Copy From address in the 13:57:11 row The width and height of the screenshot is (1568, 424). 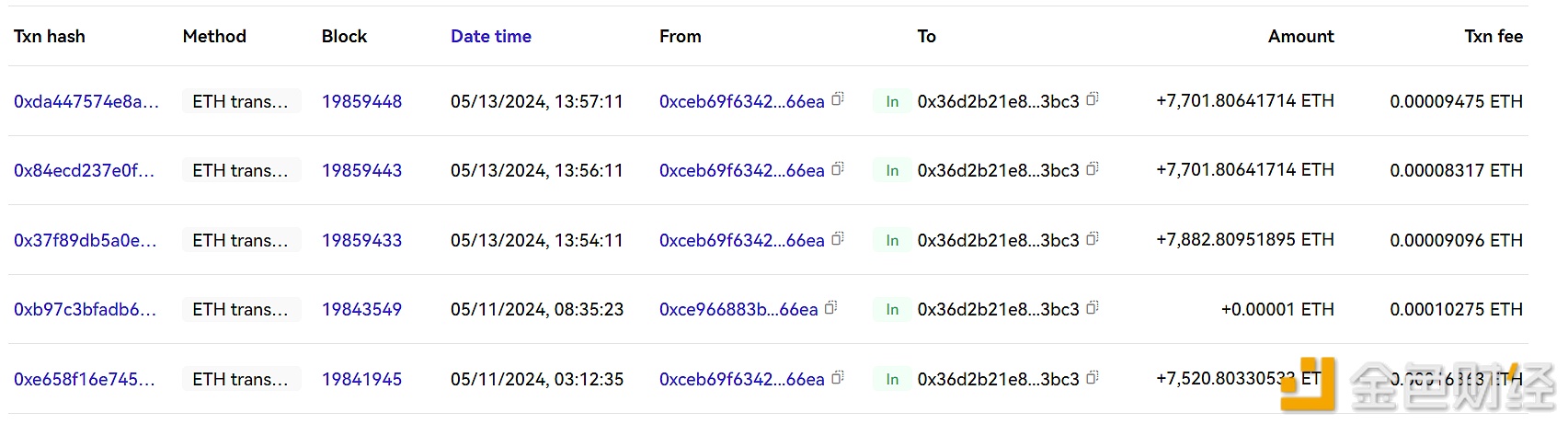[838, 99]
